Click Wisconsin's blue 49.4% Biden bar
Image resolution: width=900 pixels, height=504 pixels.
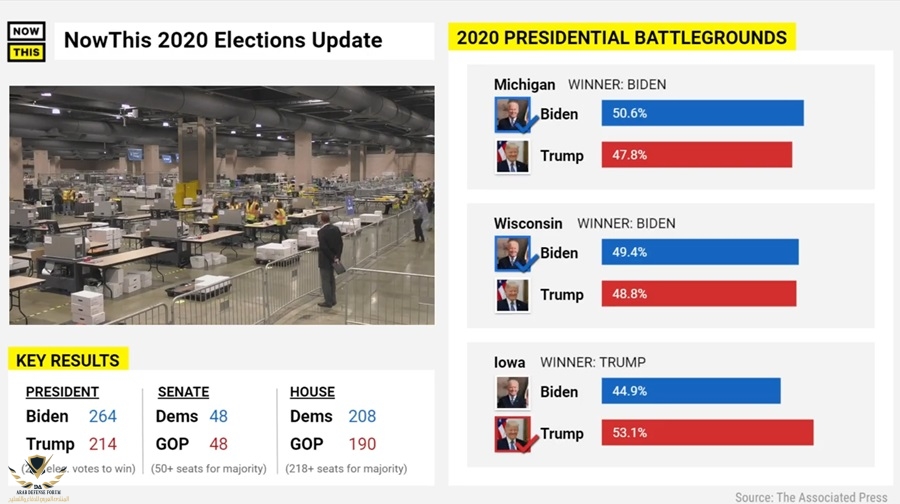(699, 252)
